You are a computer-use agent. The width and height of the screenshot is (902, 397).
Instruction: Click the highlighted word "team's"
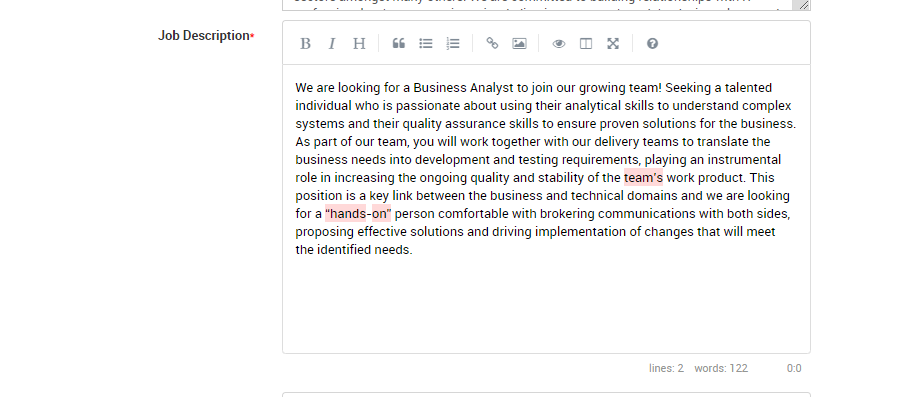[x=643, y=178]
